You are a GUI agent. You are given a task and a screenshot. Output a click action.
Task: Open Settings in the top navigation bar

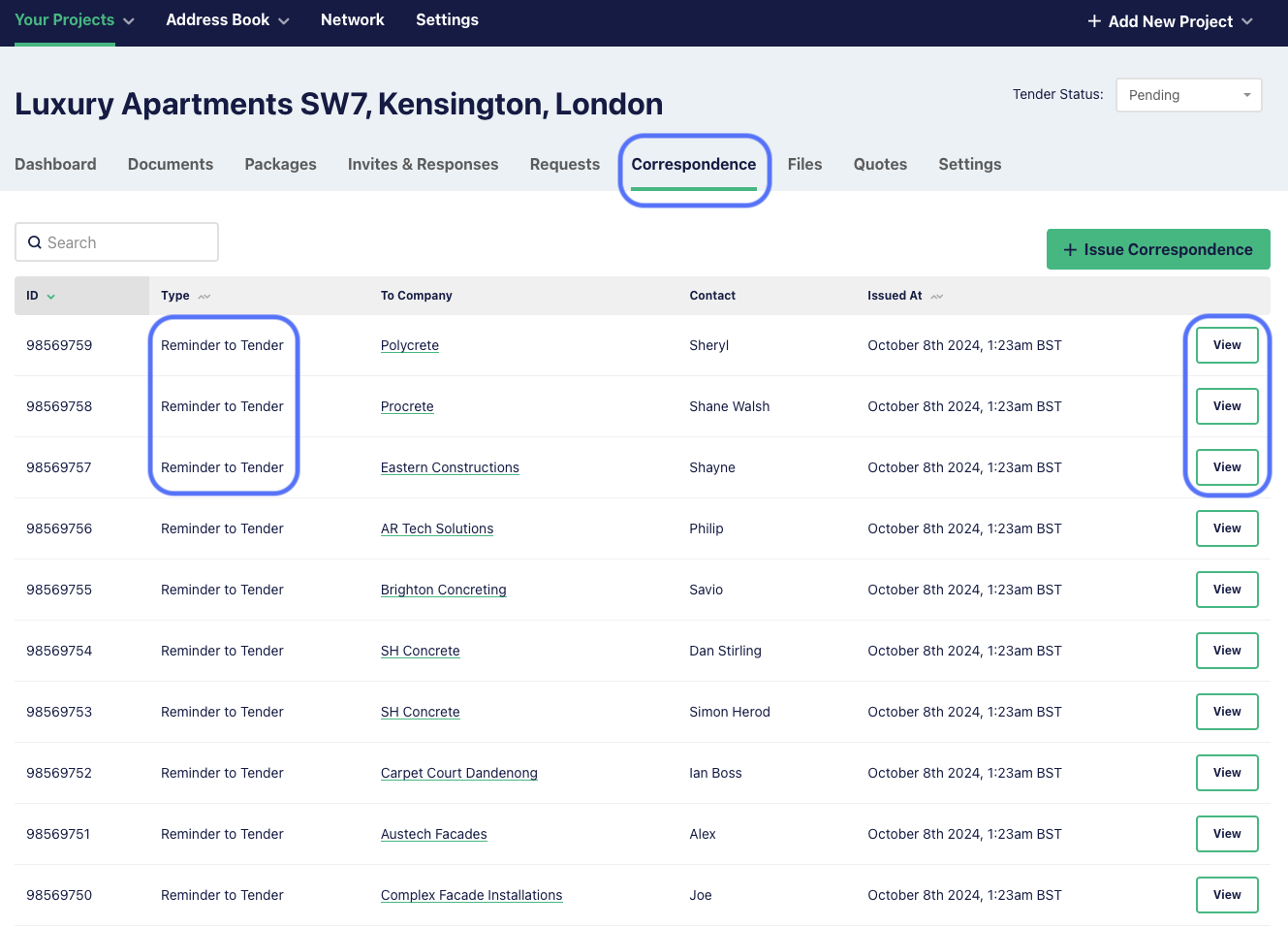(x=447, y=20)
